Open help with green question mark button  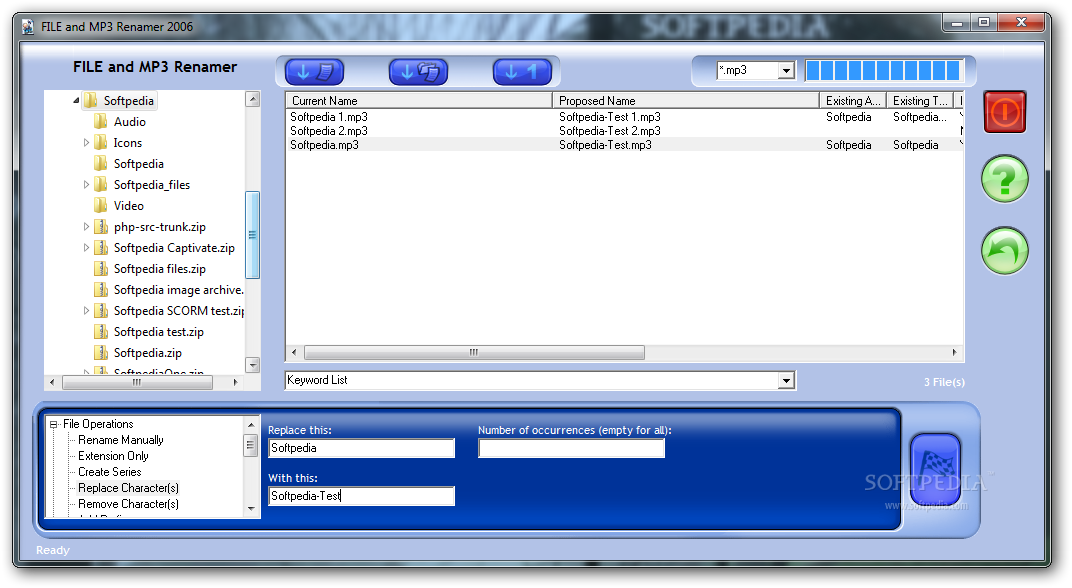click(1005, 179)
